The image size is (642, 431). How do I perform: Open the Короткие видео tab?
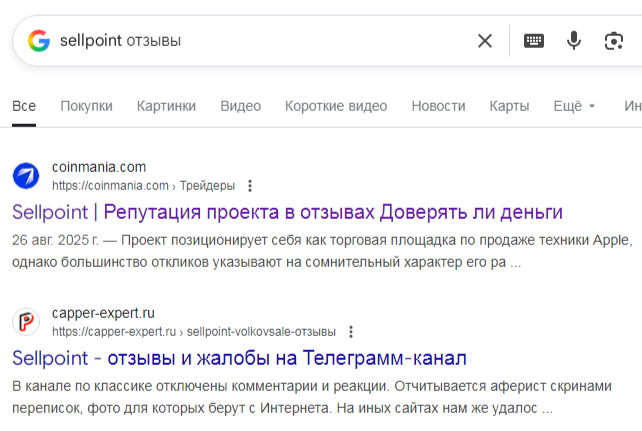click(335, 106)
